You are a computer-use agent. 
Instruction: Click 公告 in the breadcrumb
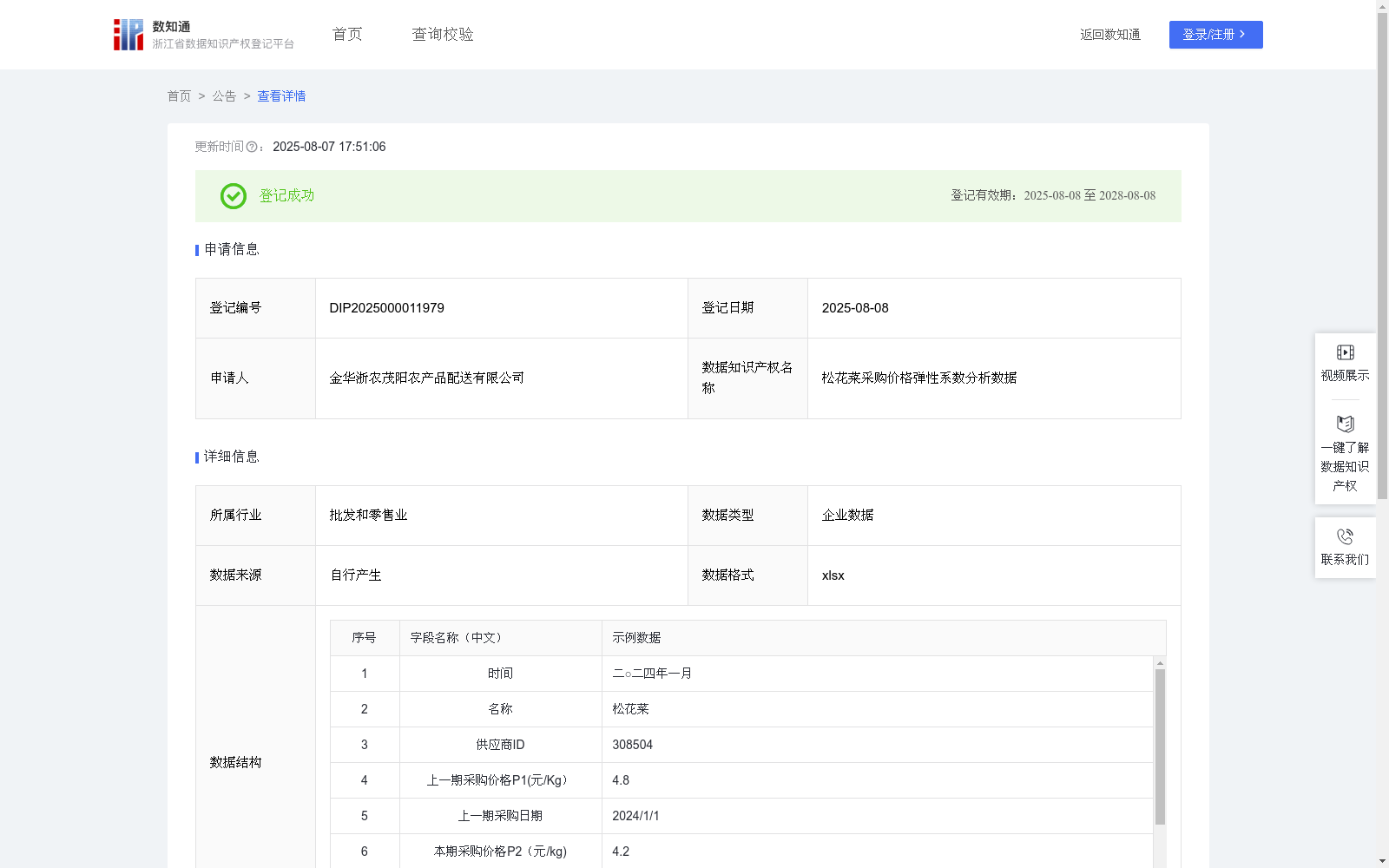coord(224,96)
